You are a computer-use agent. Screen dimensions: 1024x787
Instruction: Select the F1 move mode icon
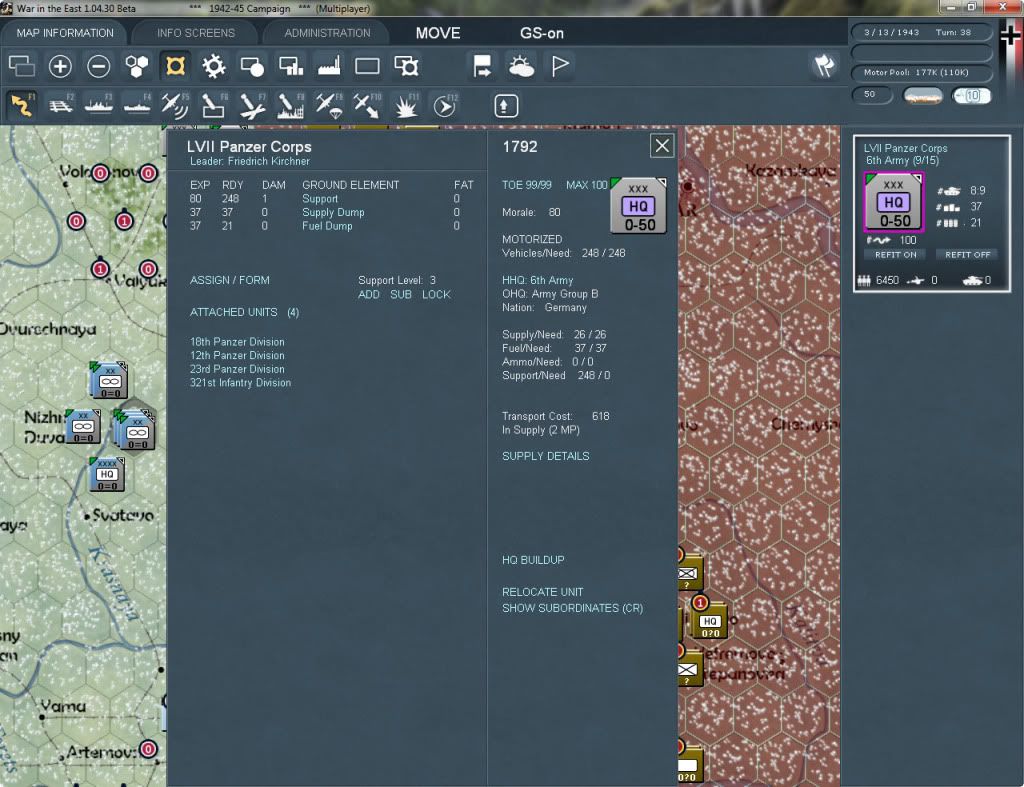(x=22, y=105)
